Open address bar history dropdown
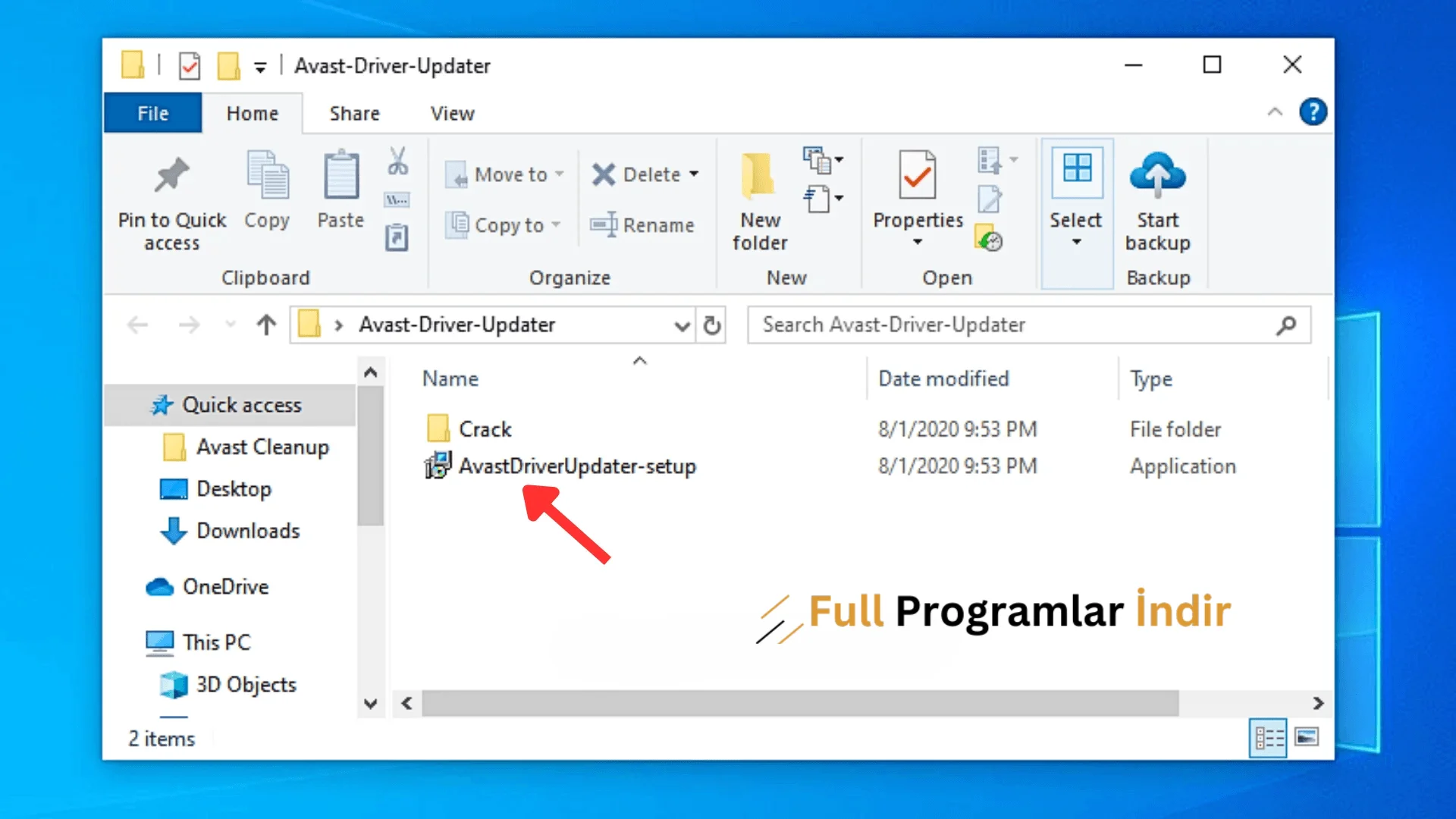 pos(682,326)
